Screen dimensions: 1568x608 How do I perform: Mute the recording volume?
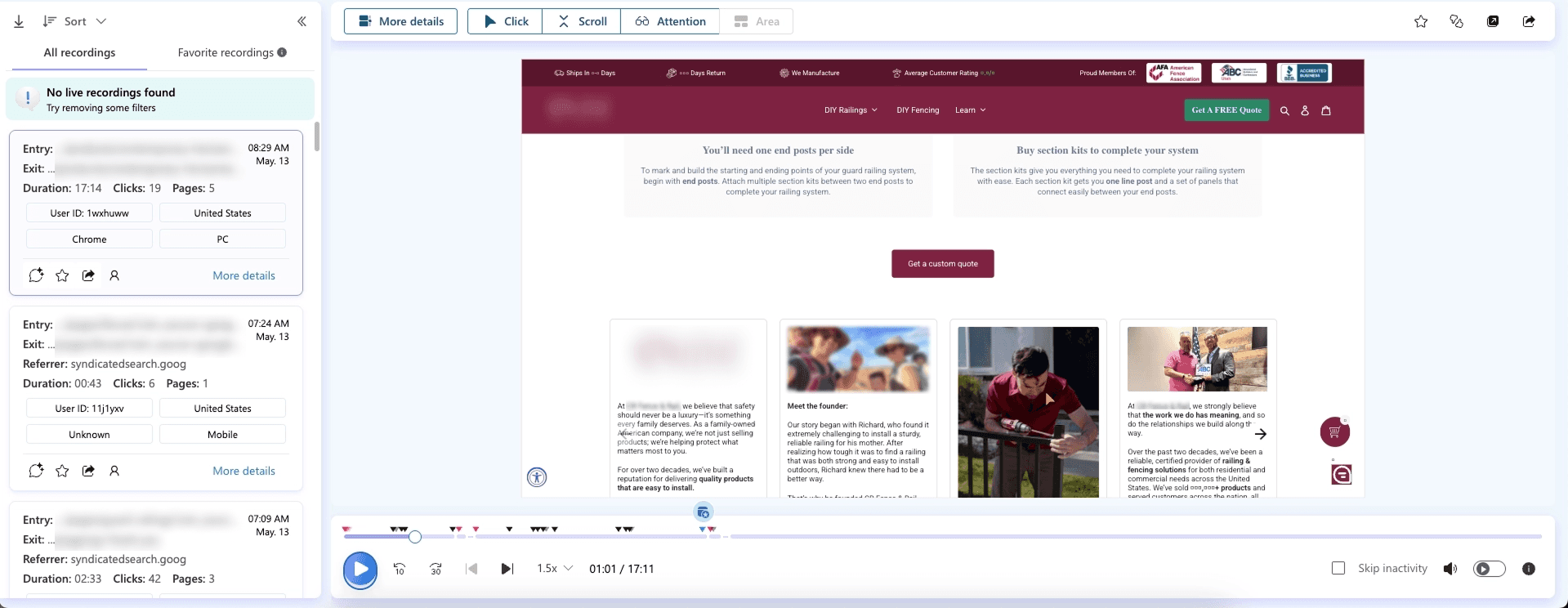pyautogui.click(x=1450, y=569)
